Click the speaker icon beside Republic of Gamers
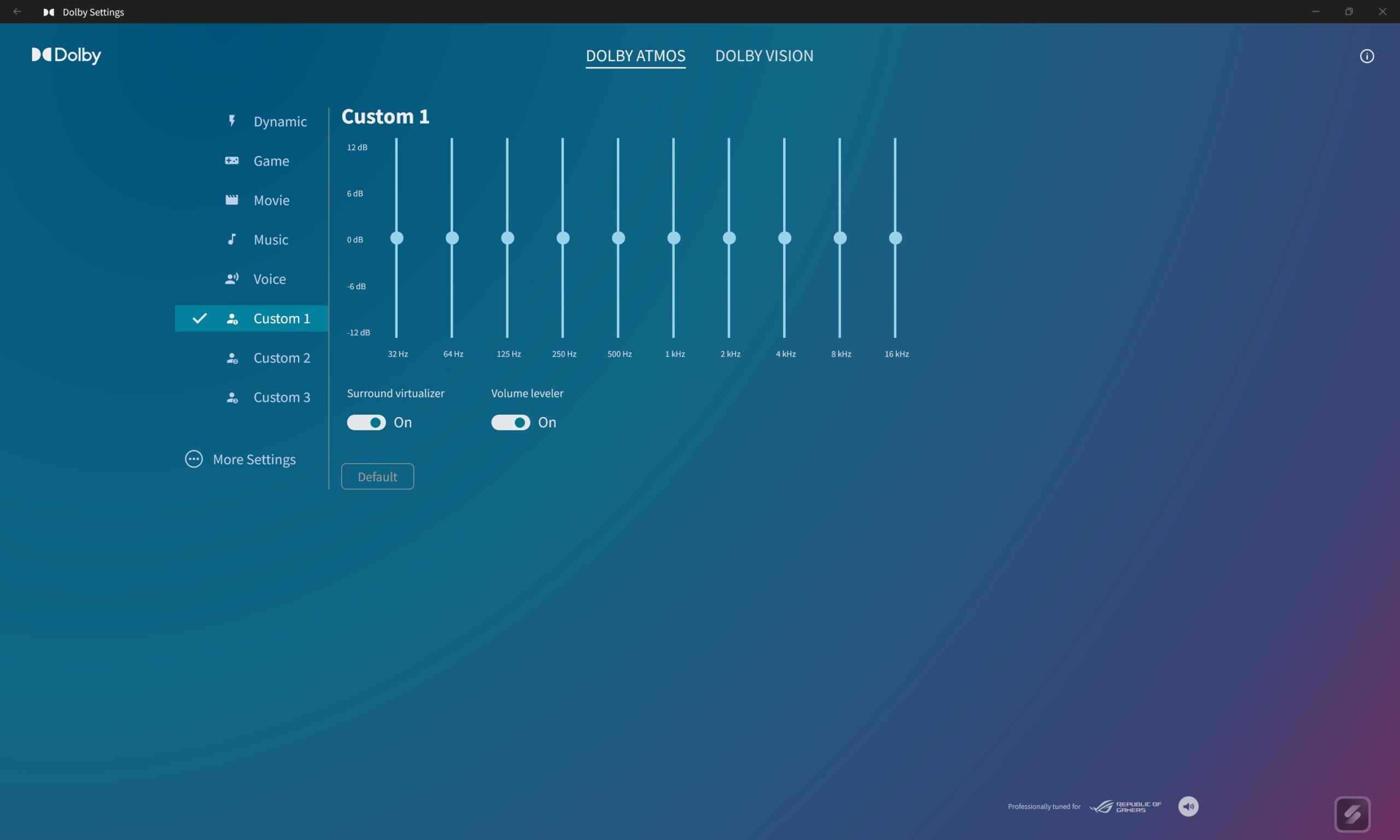Image resolution: width=1400 pixels, height=840 pixels. 1188,806
